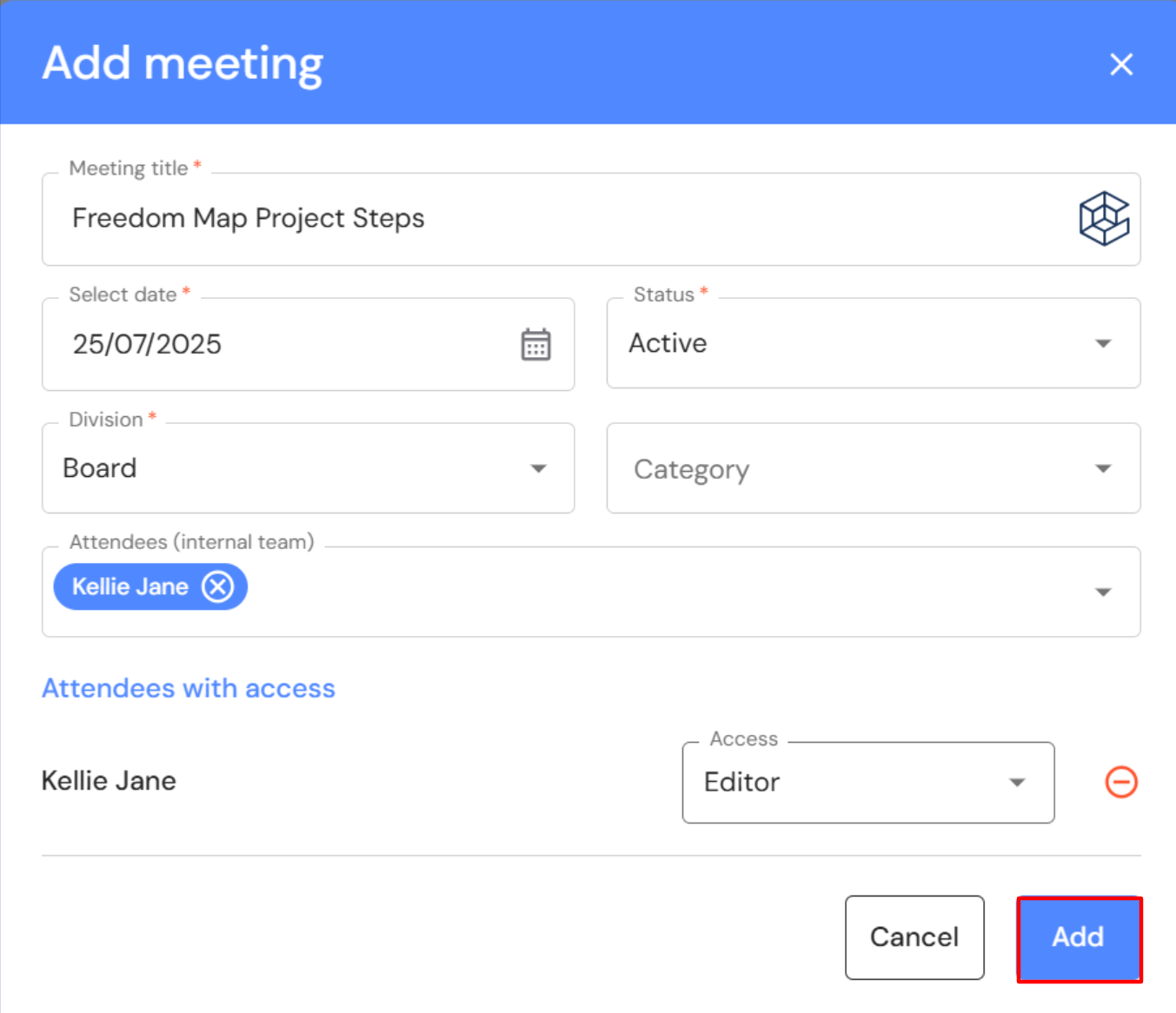This screenshot has width=1176, height=1013.
Task: Open the calendar date picker icon
Action: (535, 344)
